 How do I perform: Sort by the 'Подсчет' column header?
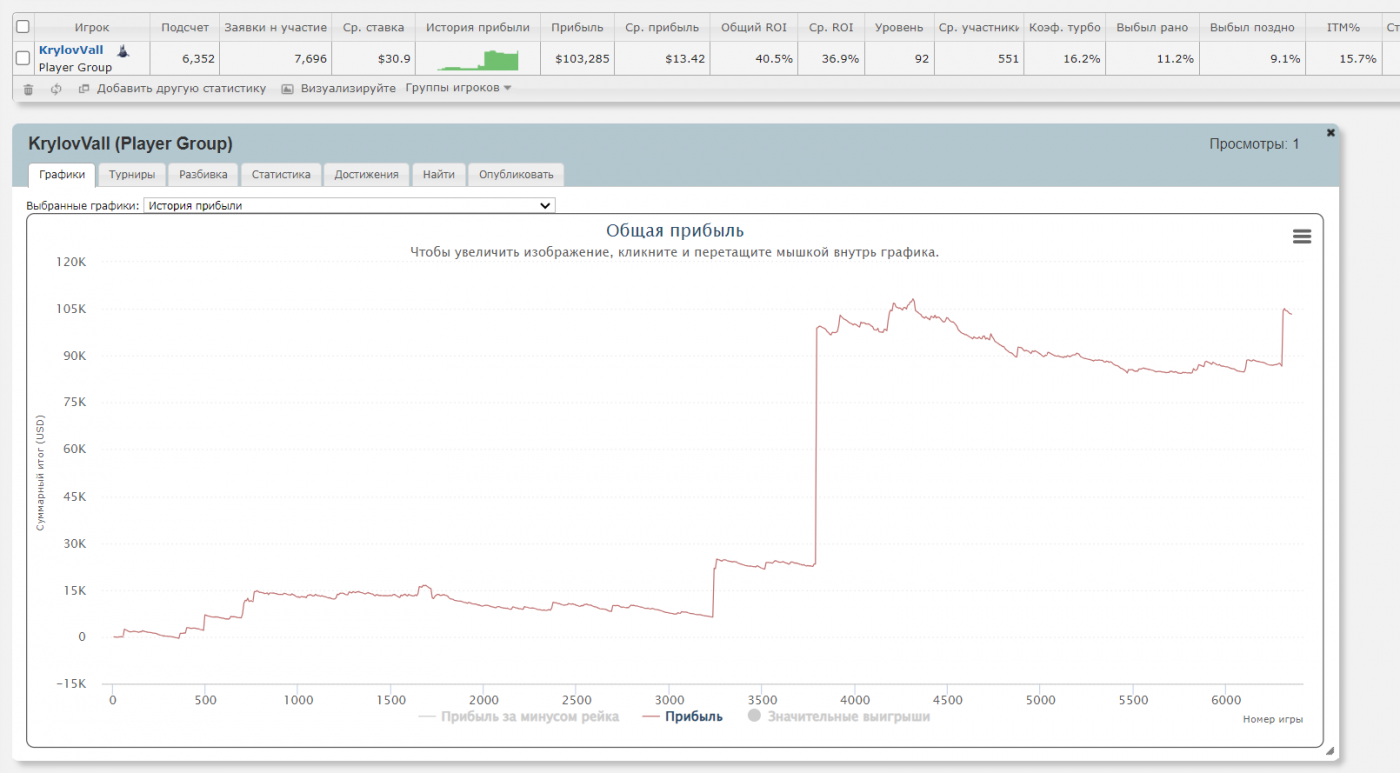185,27
